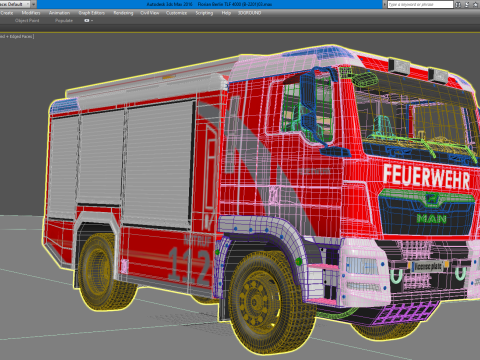The width and height of the screenshot is (480, 360).
Task: Open the quick access toolbar customize arrow
Action: coord(33,4)
